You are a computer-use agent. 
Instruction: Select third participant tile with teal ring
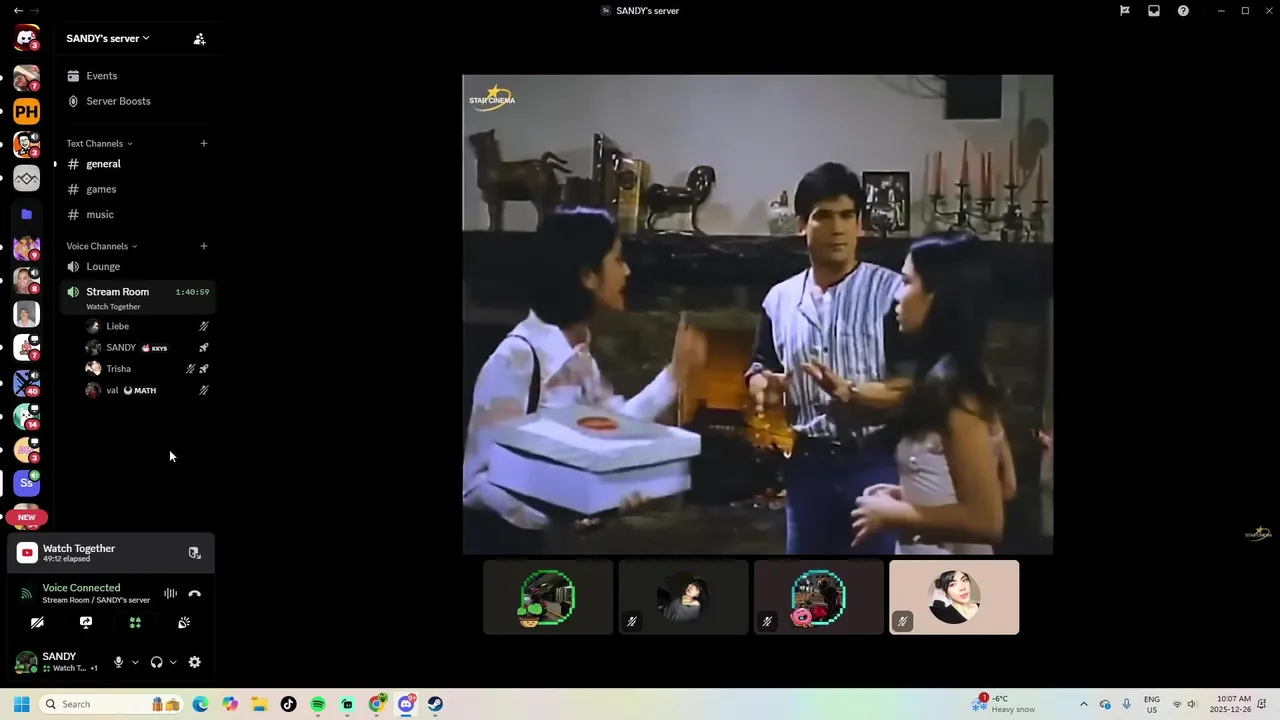819,597
